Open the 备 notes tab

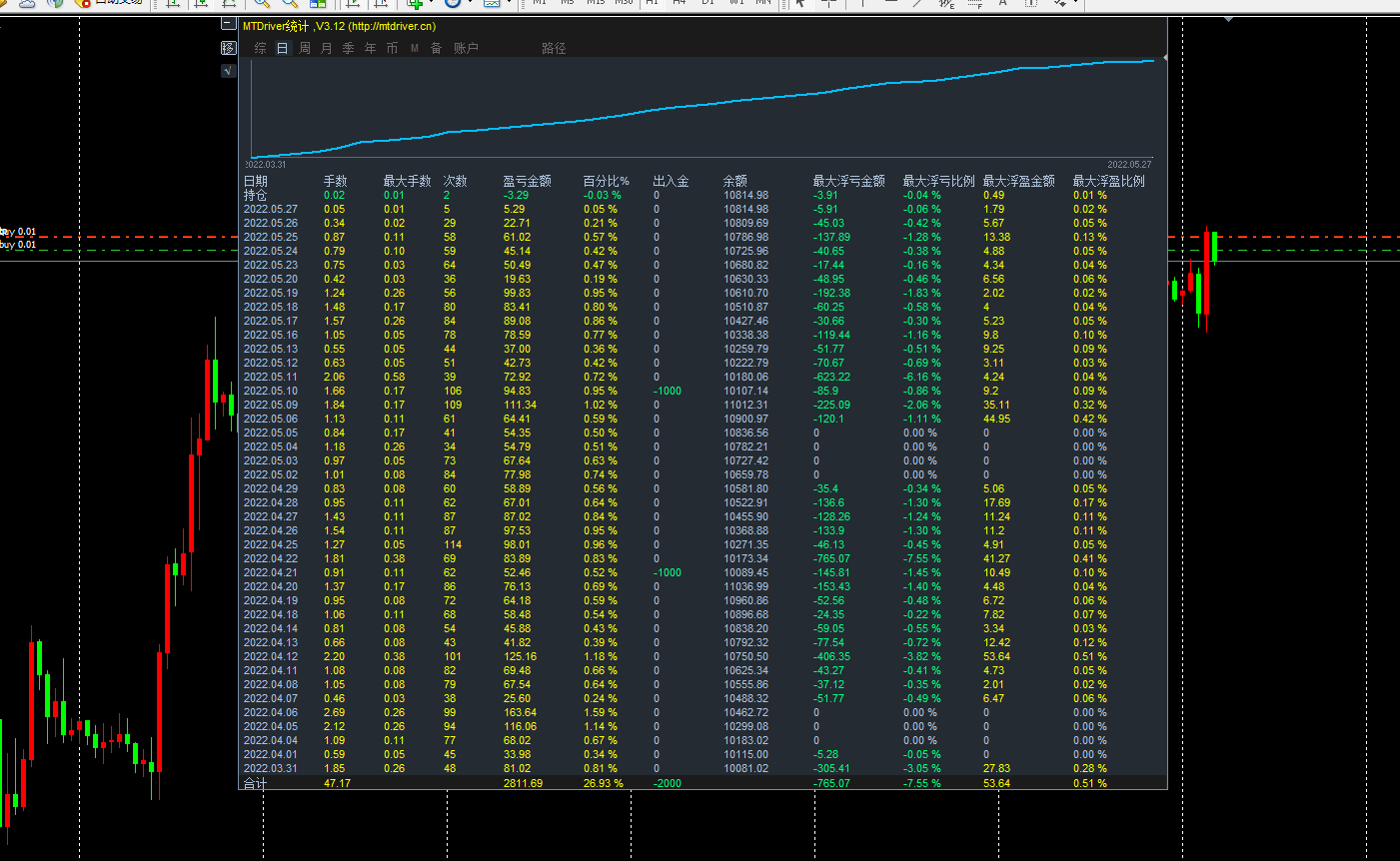[436, 48]
